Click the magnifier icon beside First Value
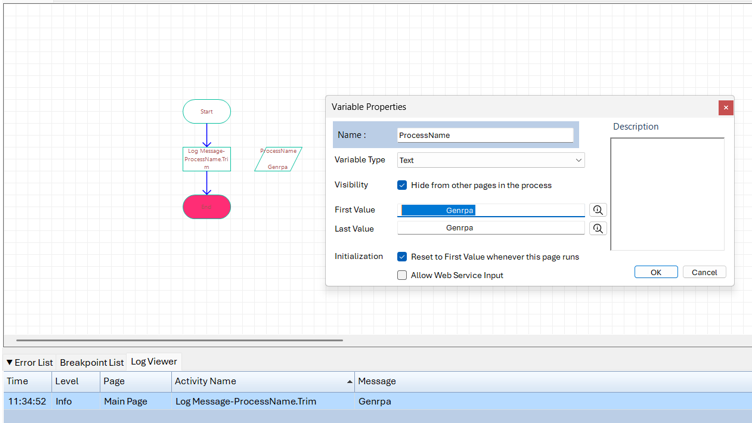Viewport: 755px width, 424px height. pyautogui.click(x=597, y=210)
